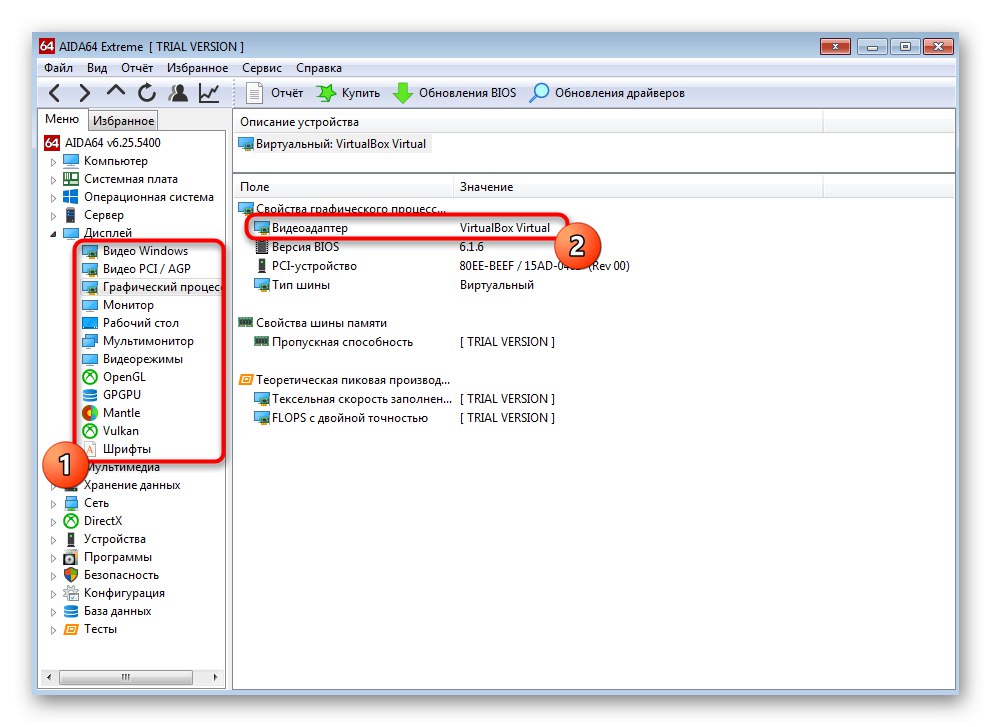The width and height of the screenshot is (991, 727).
Task: Open Обновления BIOS in toolbar
Action: point(454,93)
